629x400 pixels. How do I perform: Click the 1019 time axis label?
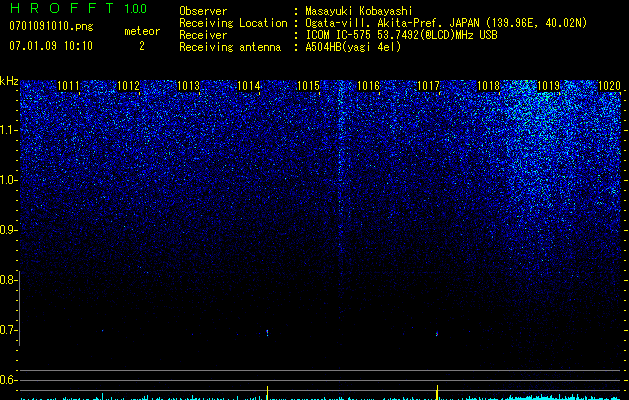pyautogui.click(x=548, y=86)
